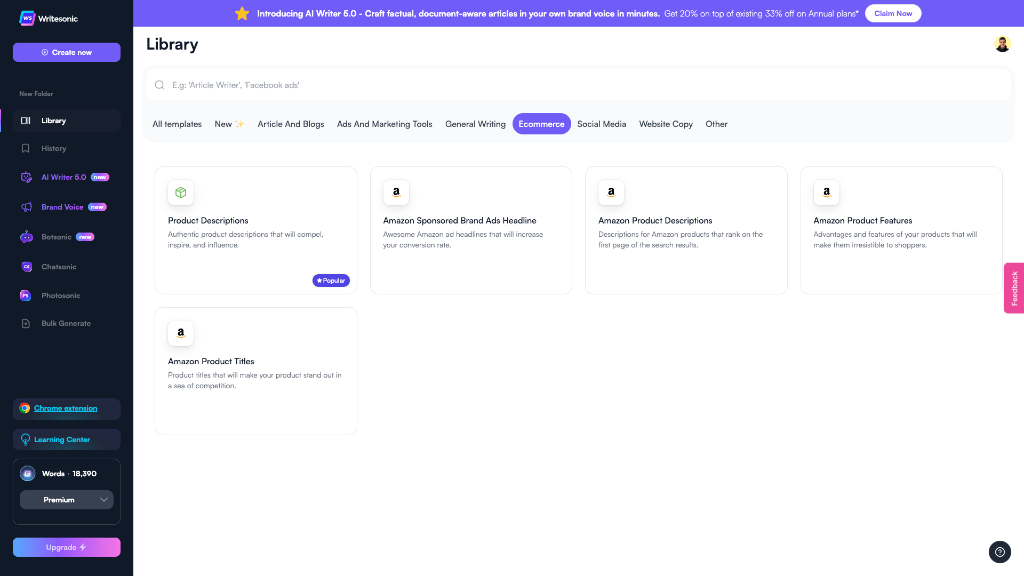Screen dimensions: 1024x576
Task: Click the new badge beside Botsonic
Action: coord(85,237)
